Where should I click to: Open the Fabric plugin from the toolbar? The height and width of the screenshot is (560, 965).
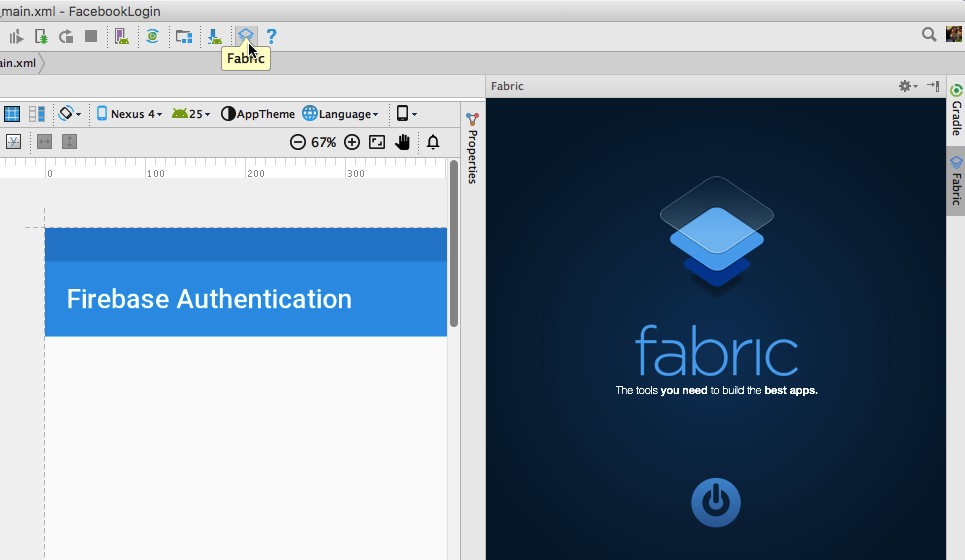point(245,36)
